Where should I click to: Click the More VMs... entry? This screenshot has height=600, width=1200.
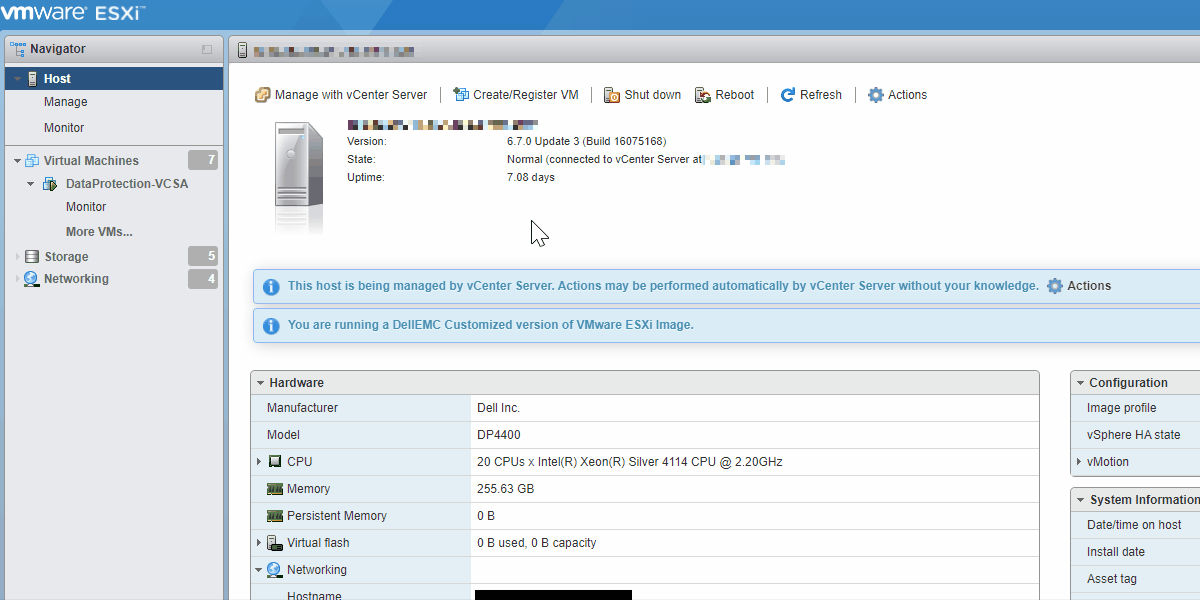coord(99,232)
